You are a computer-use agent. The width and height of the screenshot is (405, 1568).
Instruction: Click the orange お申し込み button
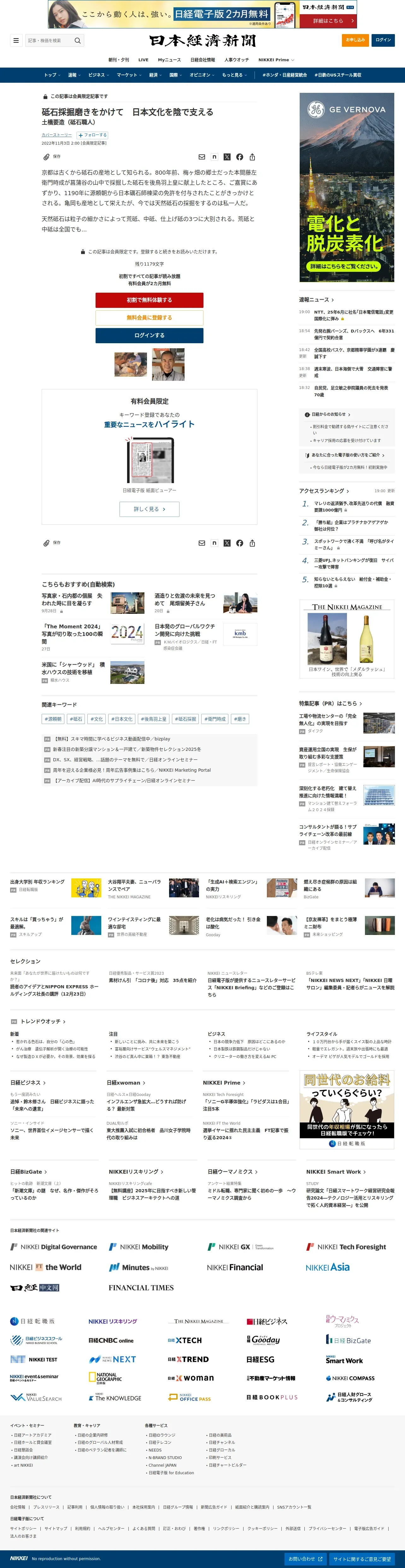356,40
